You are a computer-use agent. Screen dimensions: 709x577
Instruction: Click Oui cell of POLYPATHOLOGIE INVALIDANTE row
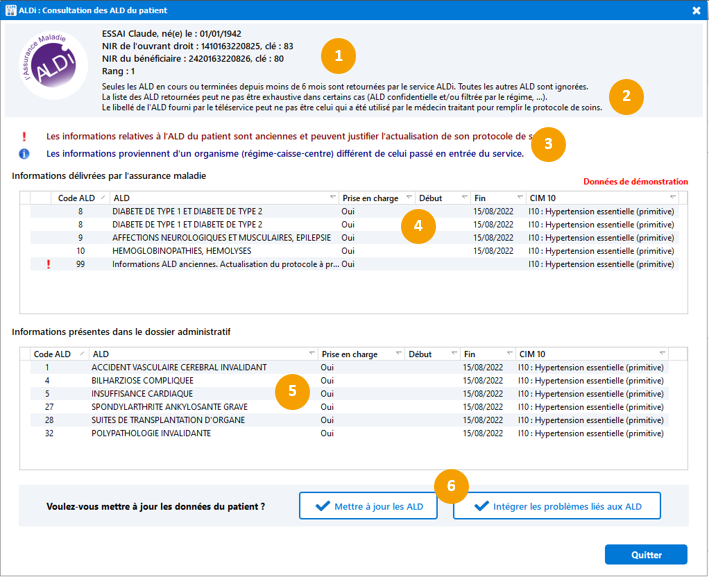tap(327, 433)
